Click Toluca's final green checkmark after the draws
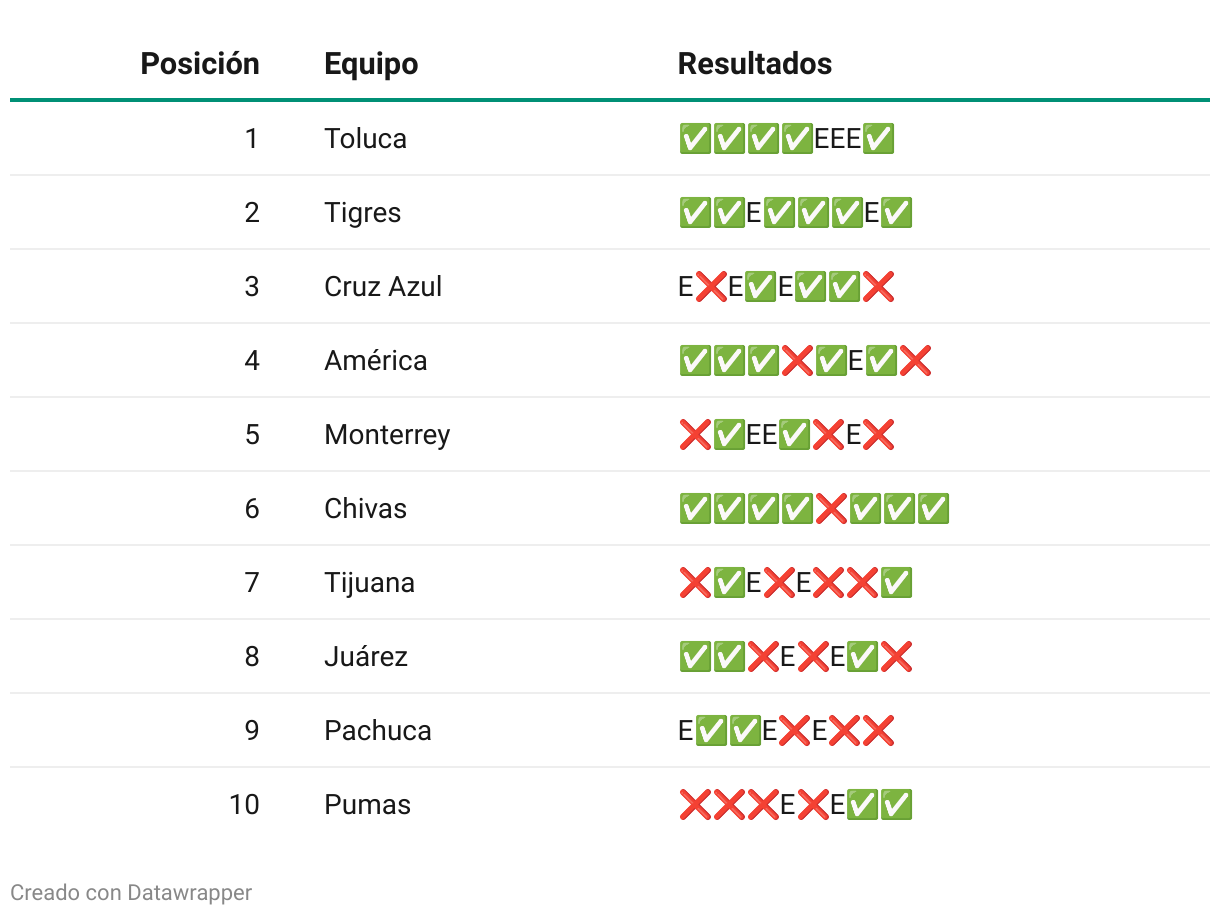Screen dimensions: 1220x916 (878, 139)
